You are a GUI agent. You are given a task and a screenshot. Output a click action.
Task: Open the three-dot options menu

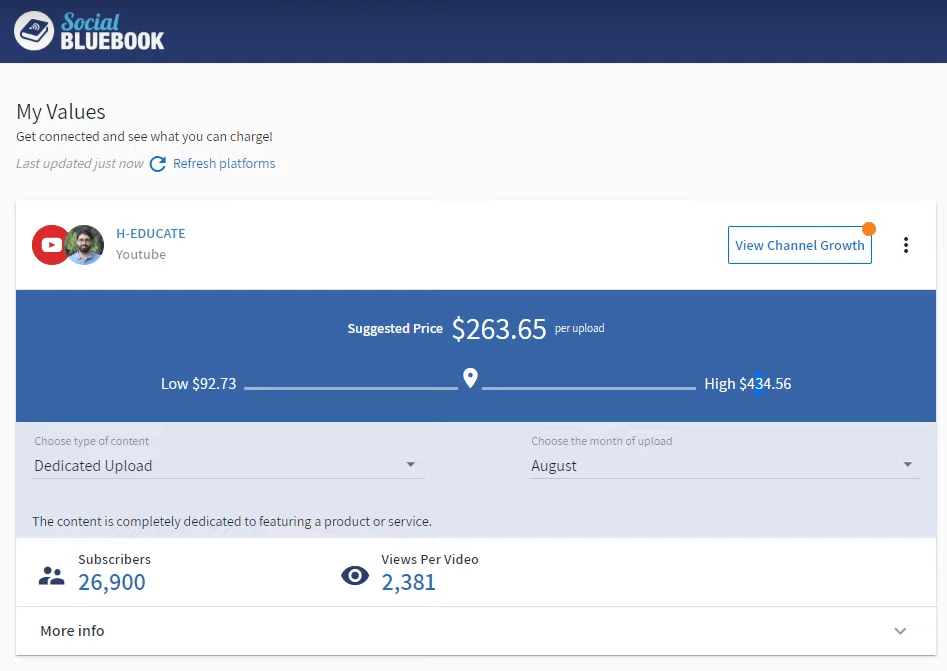point(906,244)
